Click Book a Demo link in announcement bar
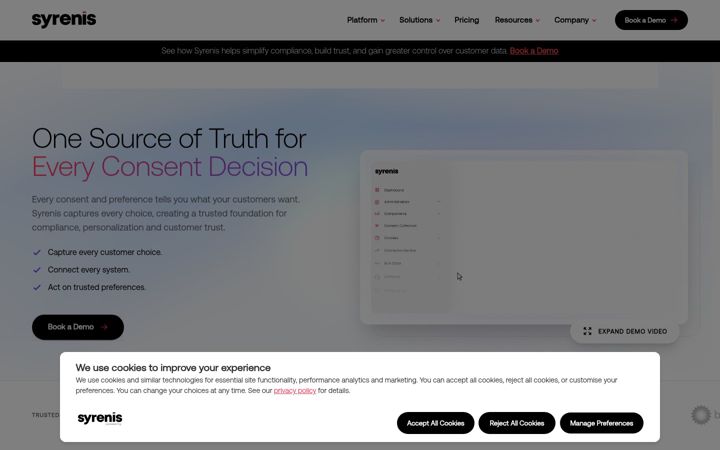Viewport: 720px width, 450px height. 534,51
